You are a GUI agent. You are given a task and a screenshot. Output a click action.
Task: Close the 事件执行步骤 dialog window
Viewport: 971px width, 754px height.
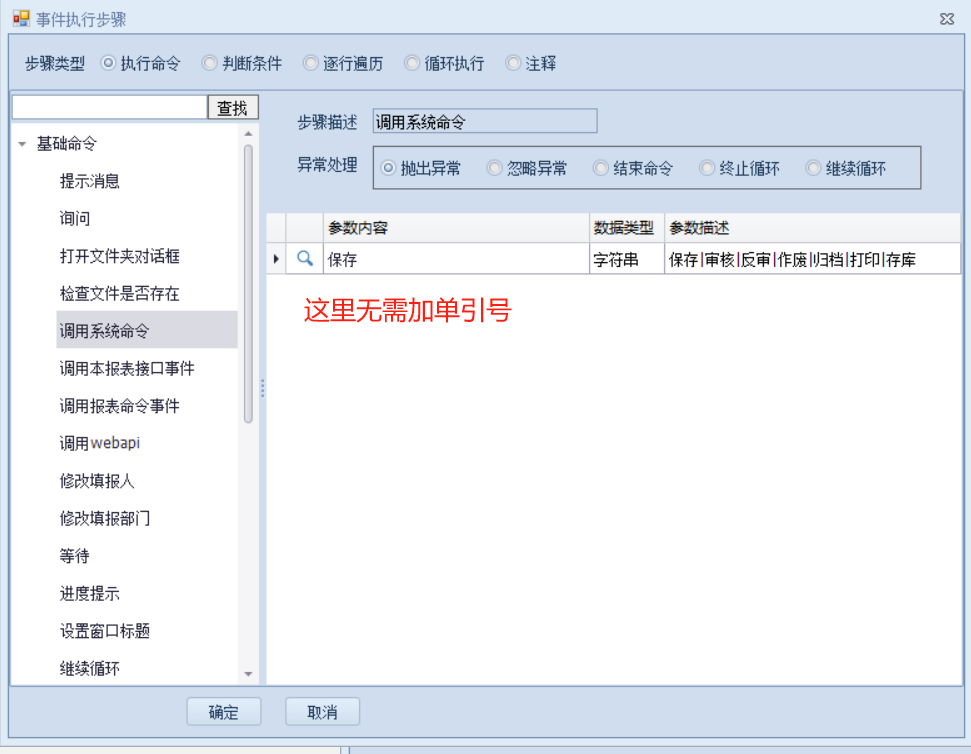946,19
